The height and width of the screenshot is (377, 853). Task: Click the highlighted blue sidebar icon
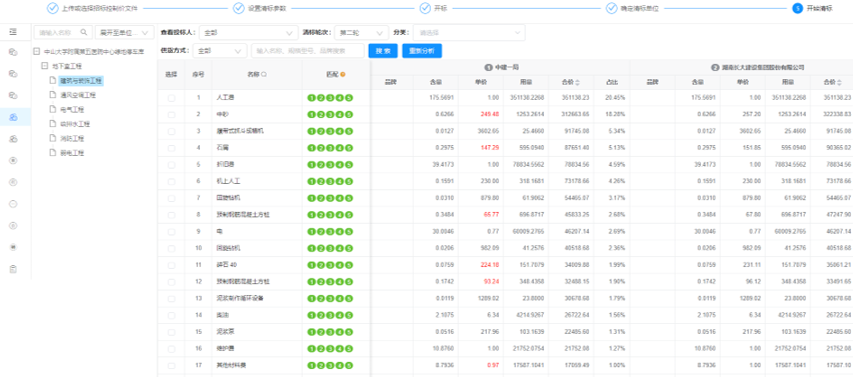tap(13, 117)
